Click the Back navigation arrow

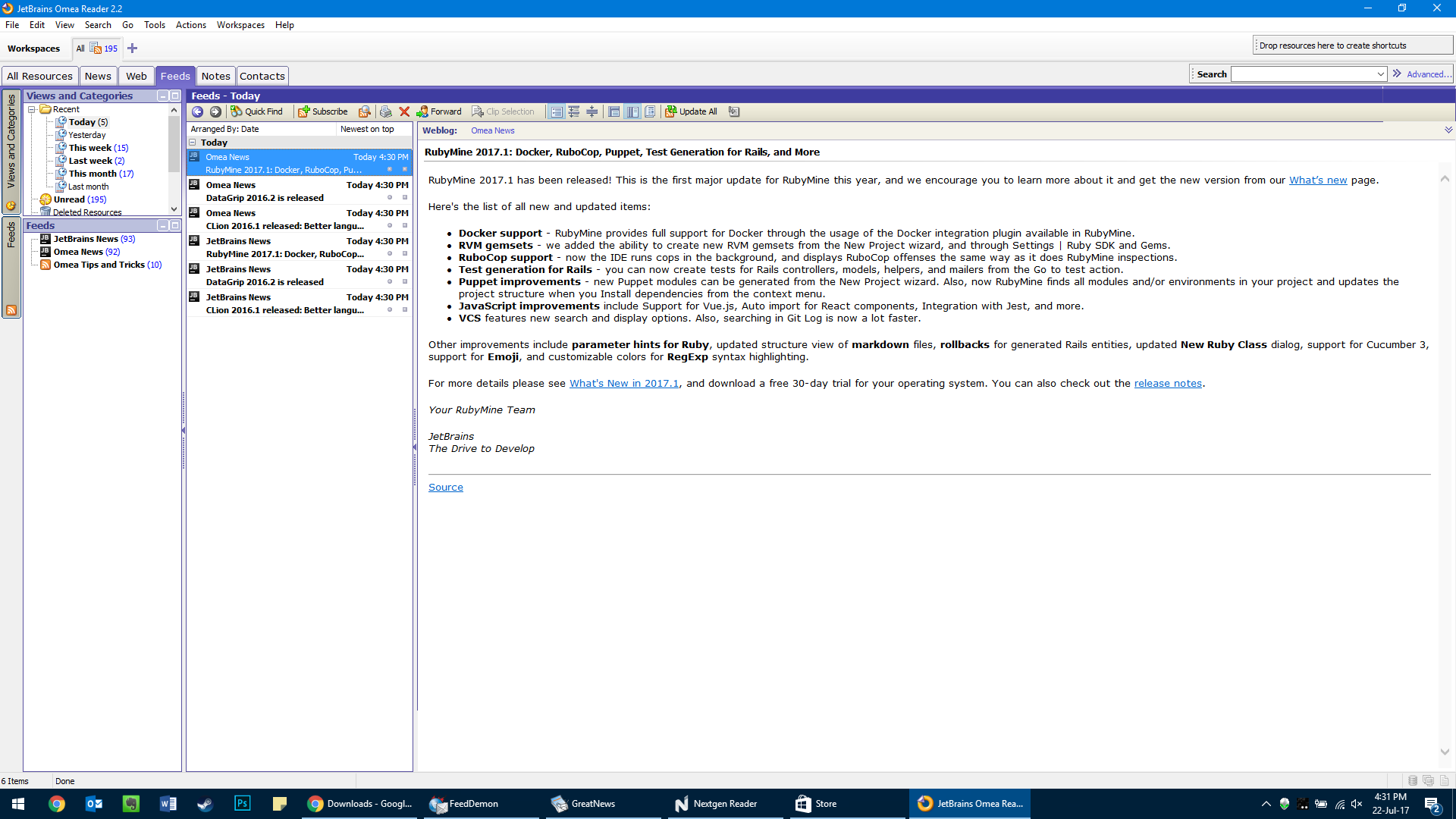point(197,111)
